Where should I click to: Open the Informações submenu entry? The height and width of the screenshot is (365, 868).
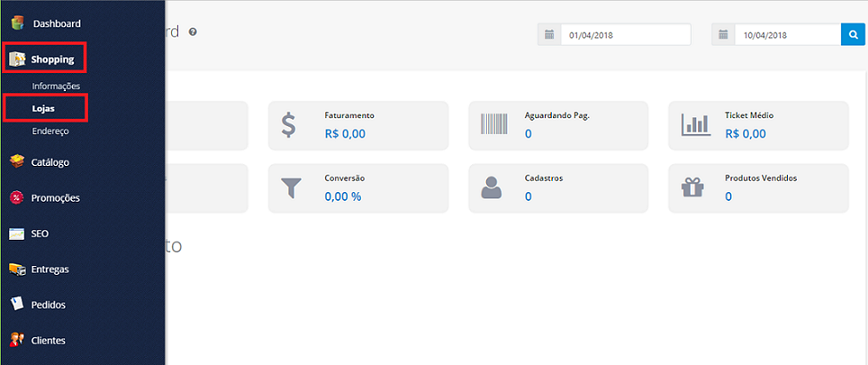point(56,86)
